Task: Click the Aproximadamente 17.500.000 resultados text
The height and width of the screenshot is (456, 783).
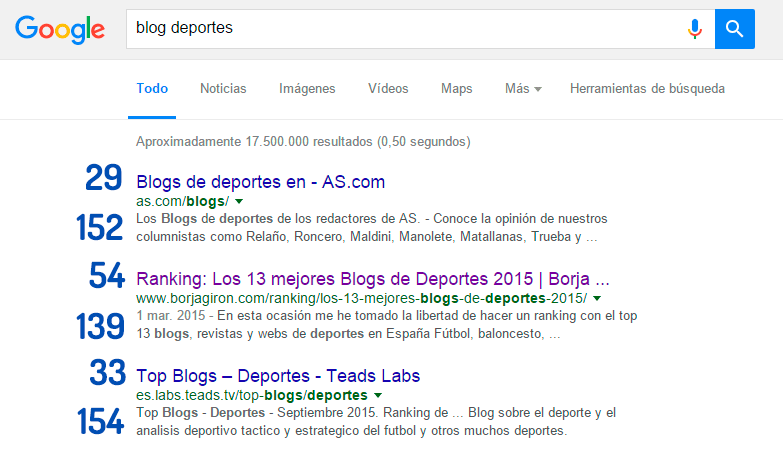Action: click(303, 142)
